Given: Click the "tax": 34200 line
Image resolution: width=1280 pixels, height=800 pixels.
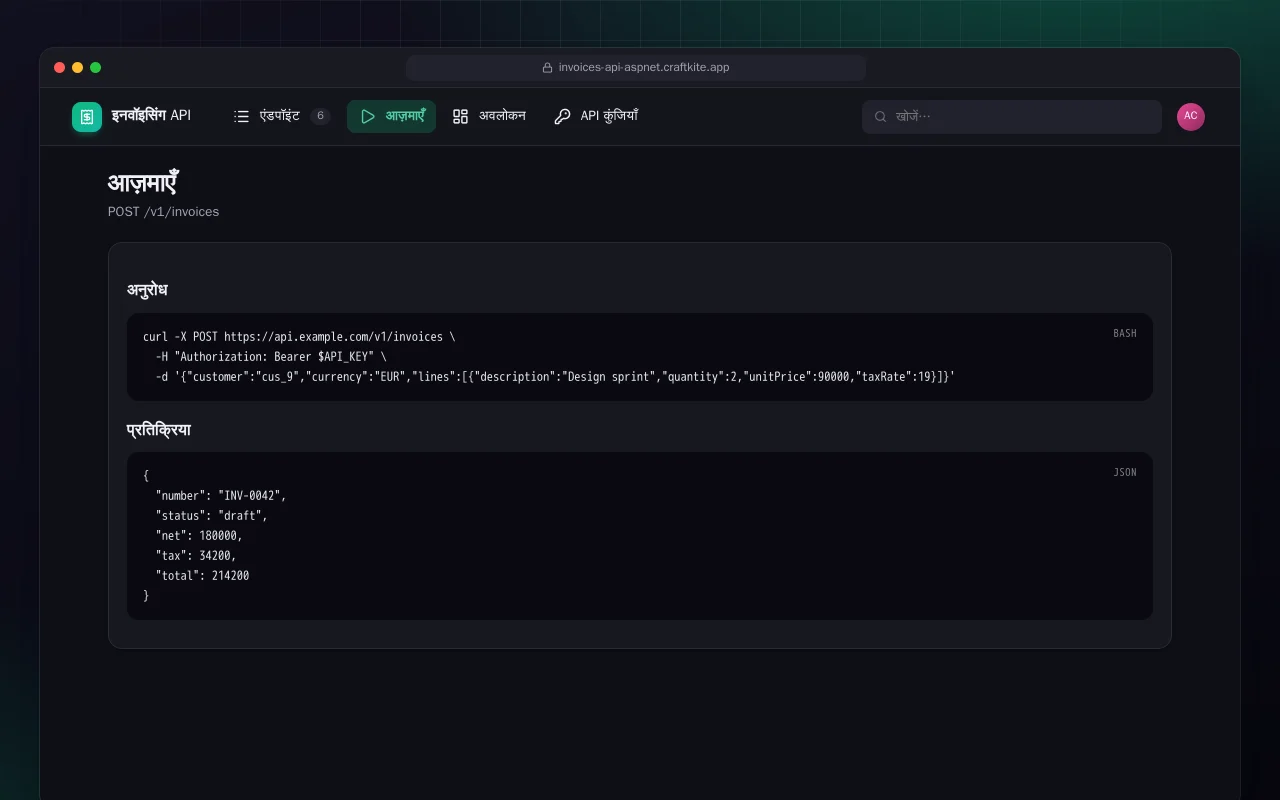Looking at the screenshot, I should 196,556.
